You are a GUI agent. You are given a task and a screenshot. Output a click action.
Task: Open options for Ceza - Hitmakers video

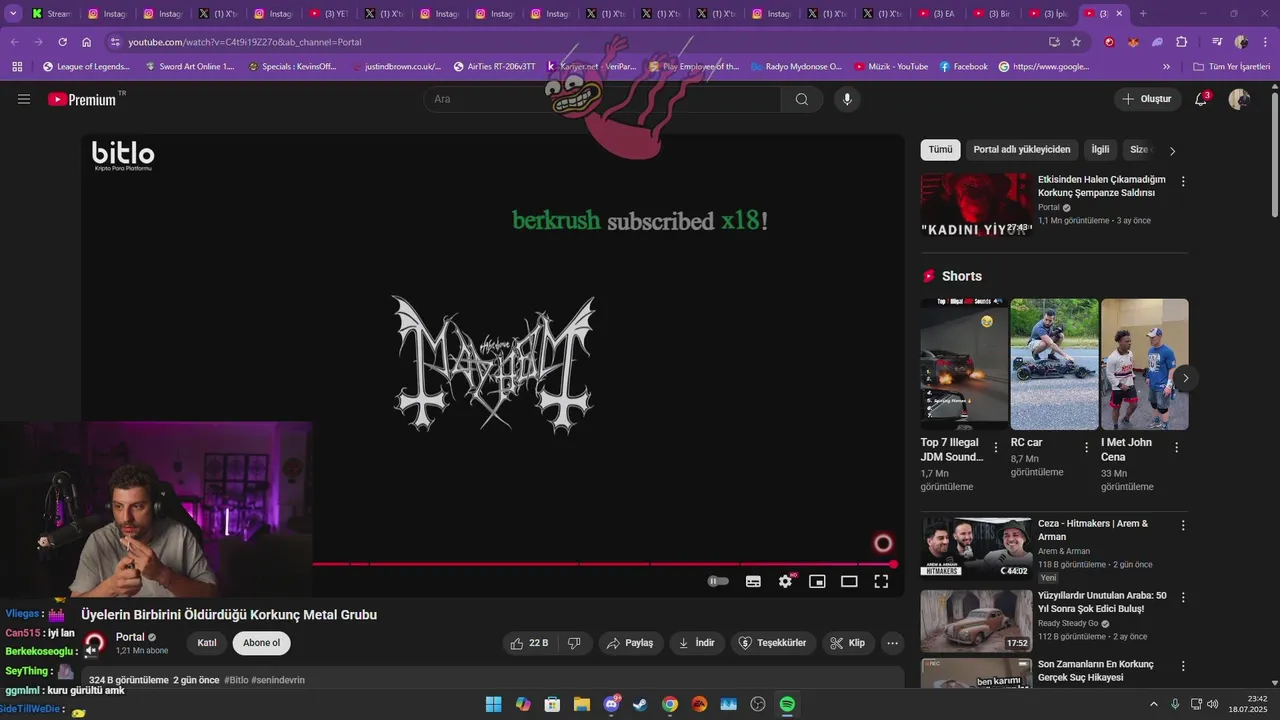point(1183,525)
